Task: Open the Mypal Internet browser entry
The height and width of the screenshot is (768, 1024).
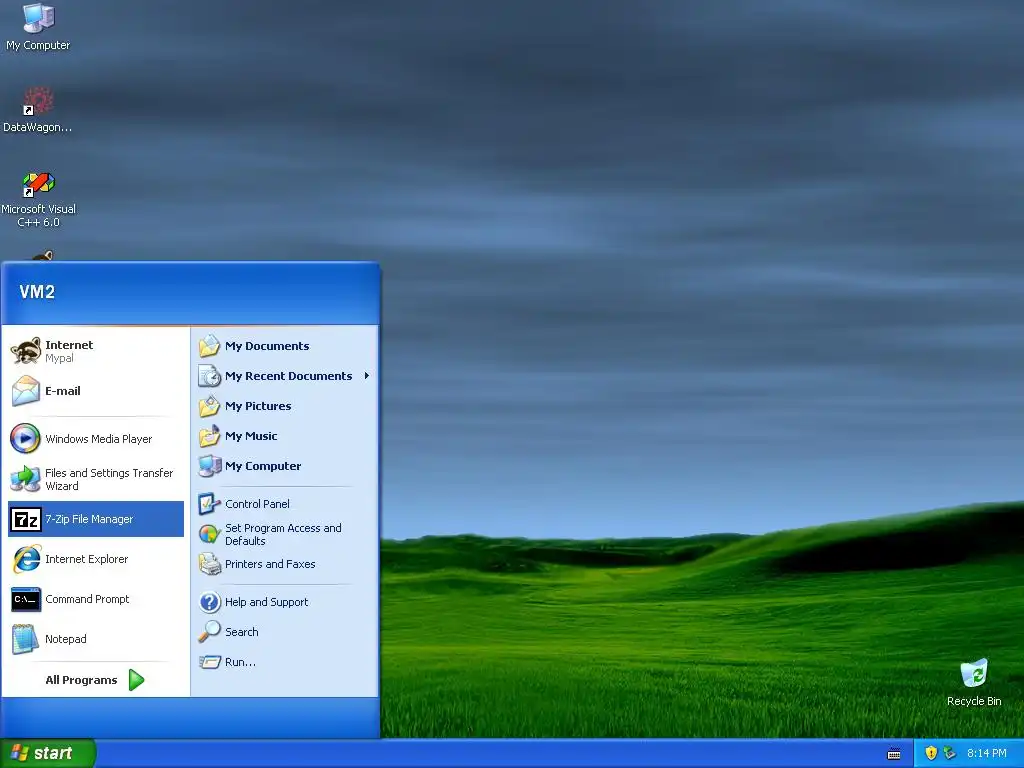Action: click(x=95, y=351)
